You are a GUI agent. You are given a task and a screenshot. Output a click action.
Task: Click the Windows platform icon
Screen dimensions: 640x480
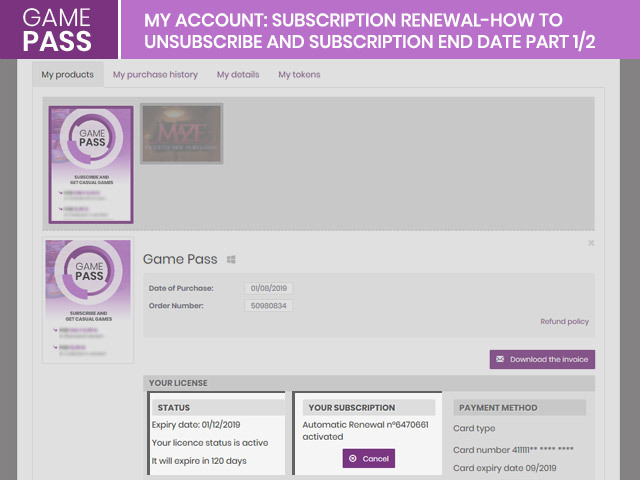click(x=231, y=259)
